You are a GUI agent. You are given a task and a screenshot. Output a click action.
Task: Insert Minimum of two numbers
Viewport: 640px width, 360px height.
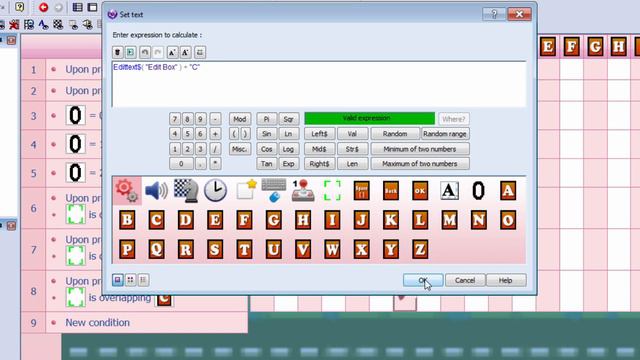420,149
